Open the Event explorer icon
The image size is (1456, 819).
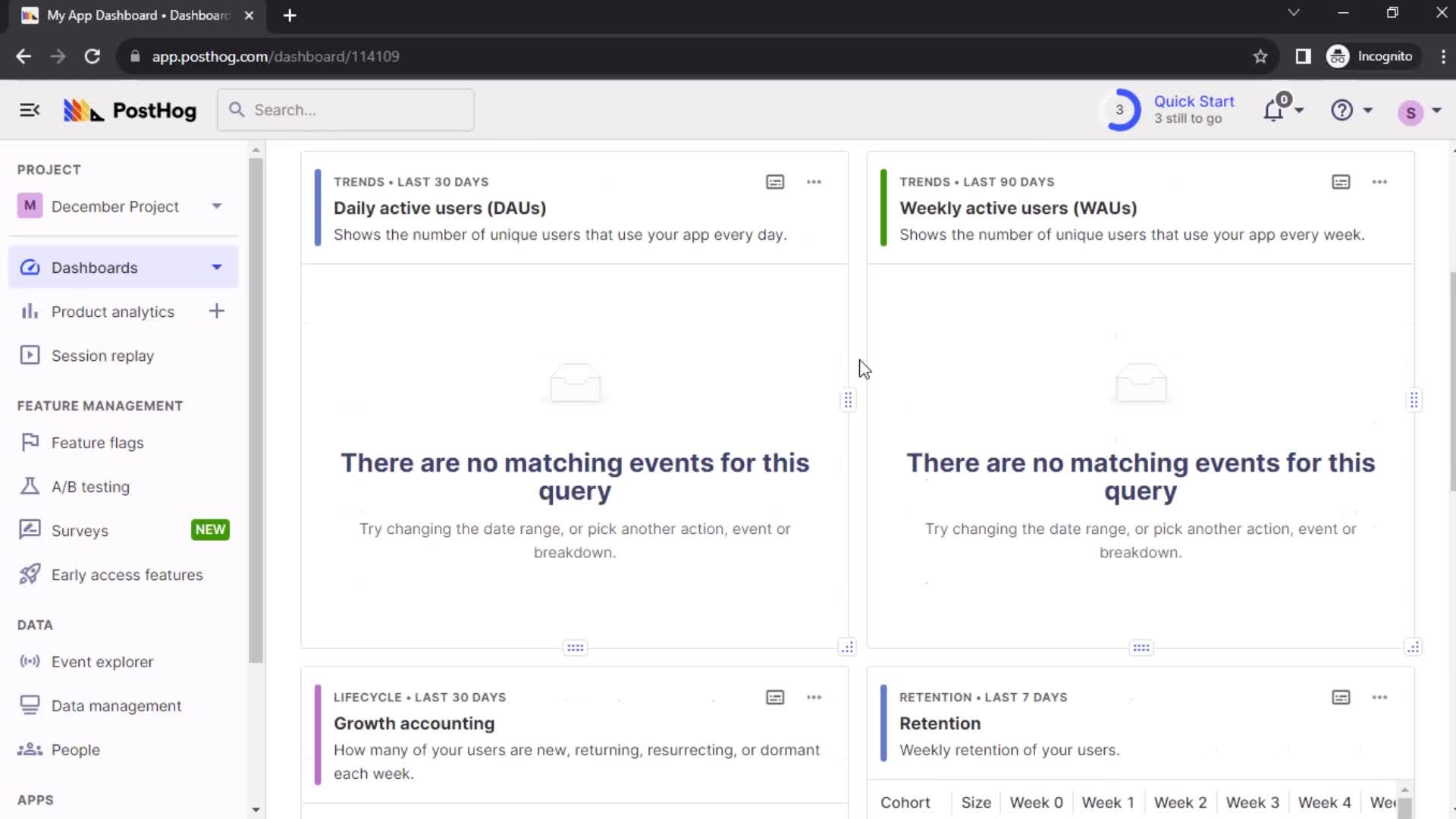pos(29,661)
